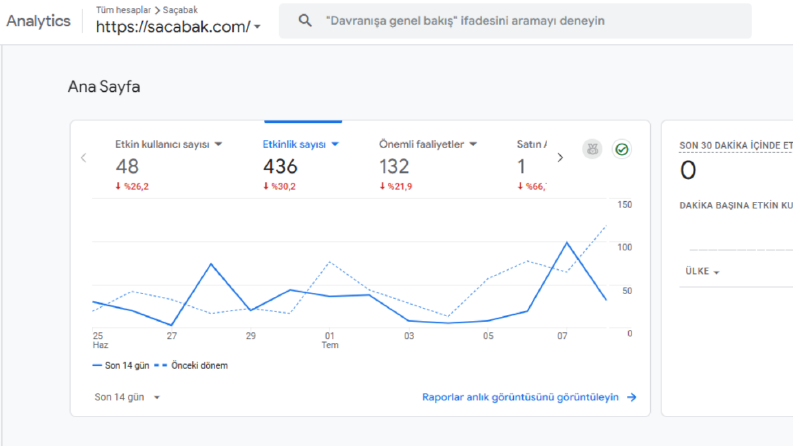The height and width of the screenshot is (446, 793).
Task: Click the realtime users value 0
Action: [688, 170]
